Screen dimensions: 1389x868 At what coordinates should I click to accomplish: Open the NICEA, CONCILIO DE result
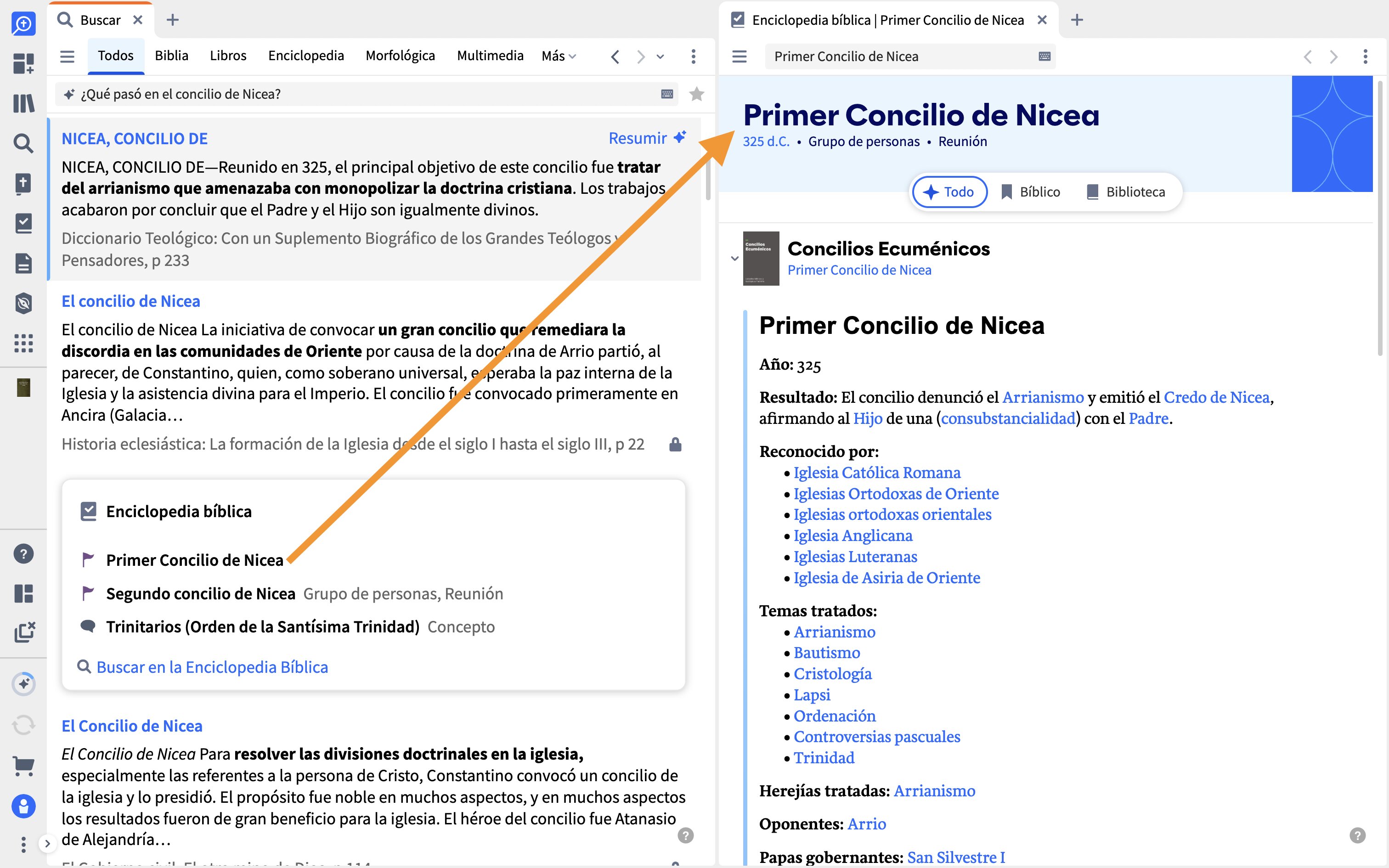tap(134, 139)
